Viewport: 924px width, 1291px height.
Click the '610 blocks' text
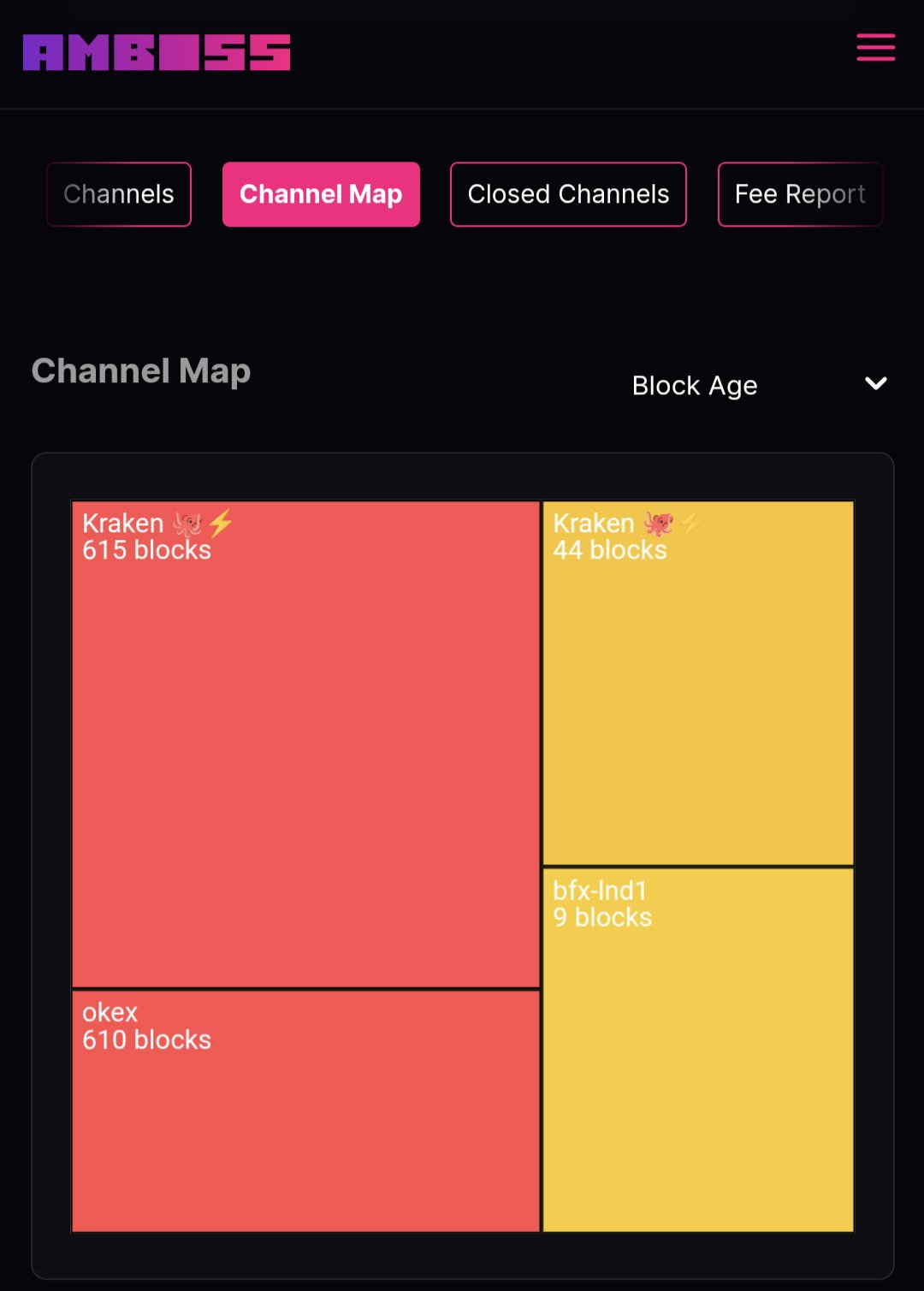pos(146,1039)
